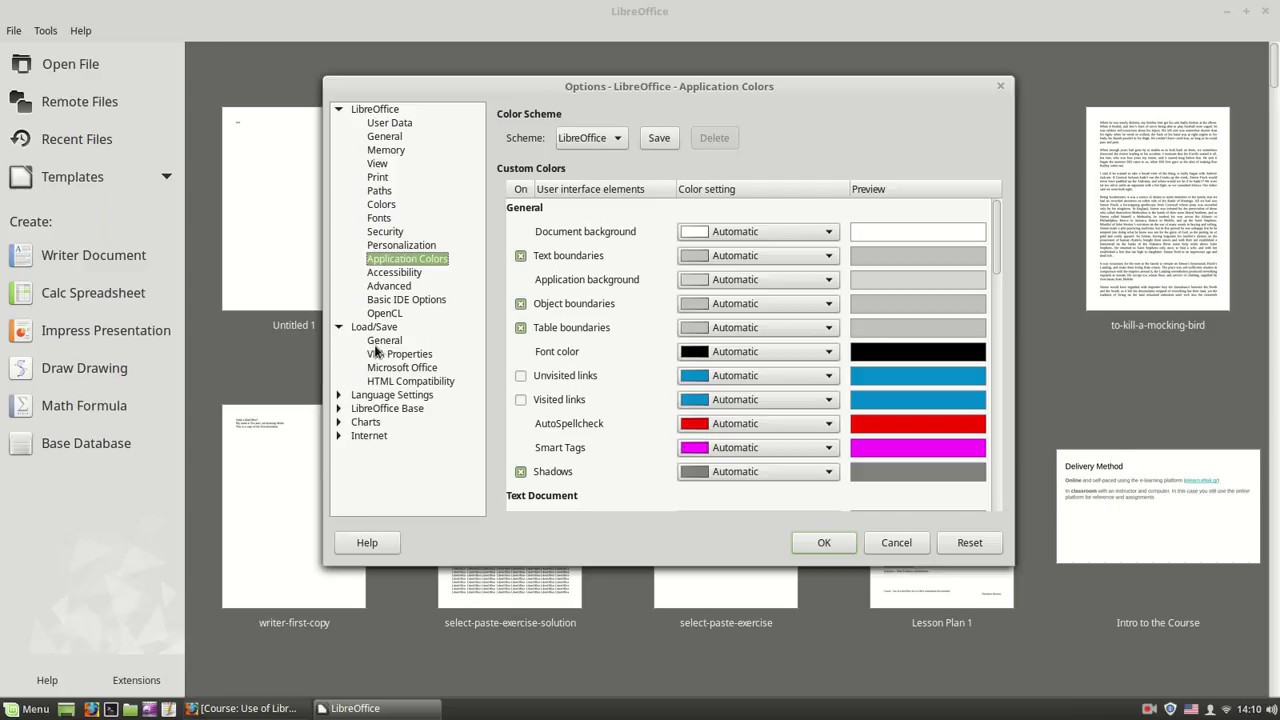Open Document background color dropdown
The height and width of the screenshot is (720, 1280).
pos(758,232)
